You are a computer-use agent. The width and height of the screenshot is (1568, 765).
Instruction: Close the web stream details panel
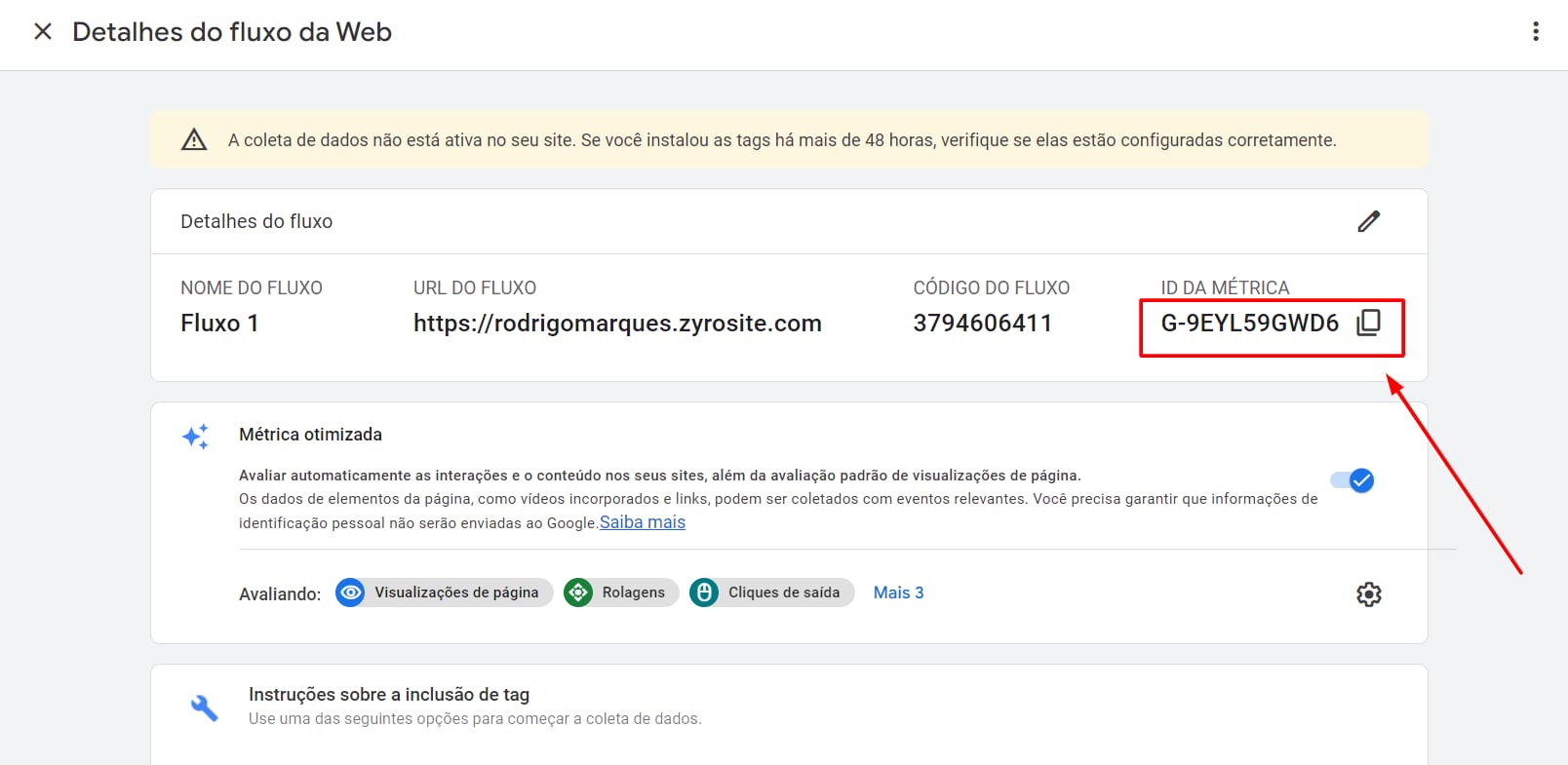point(43,31)
